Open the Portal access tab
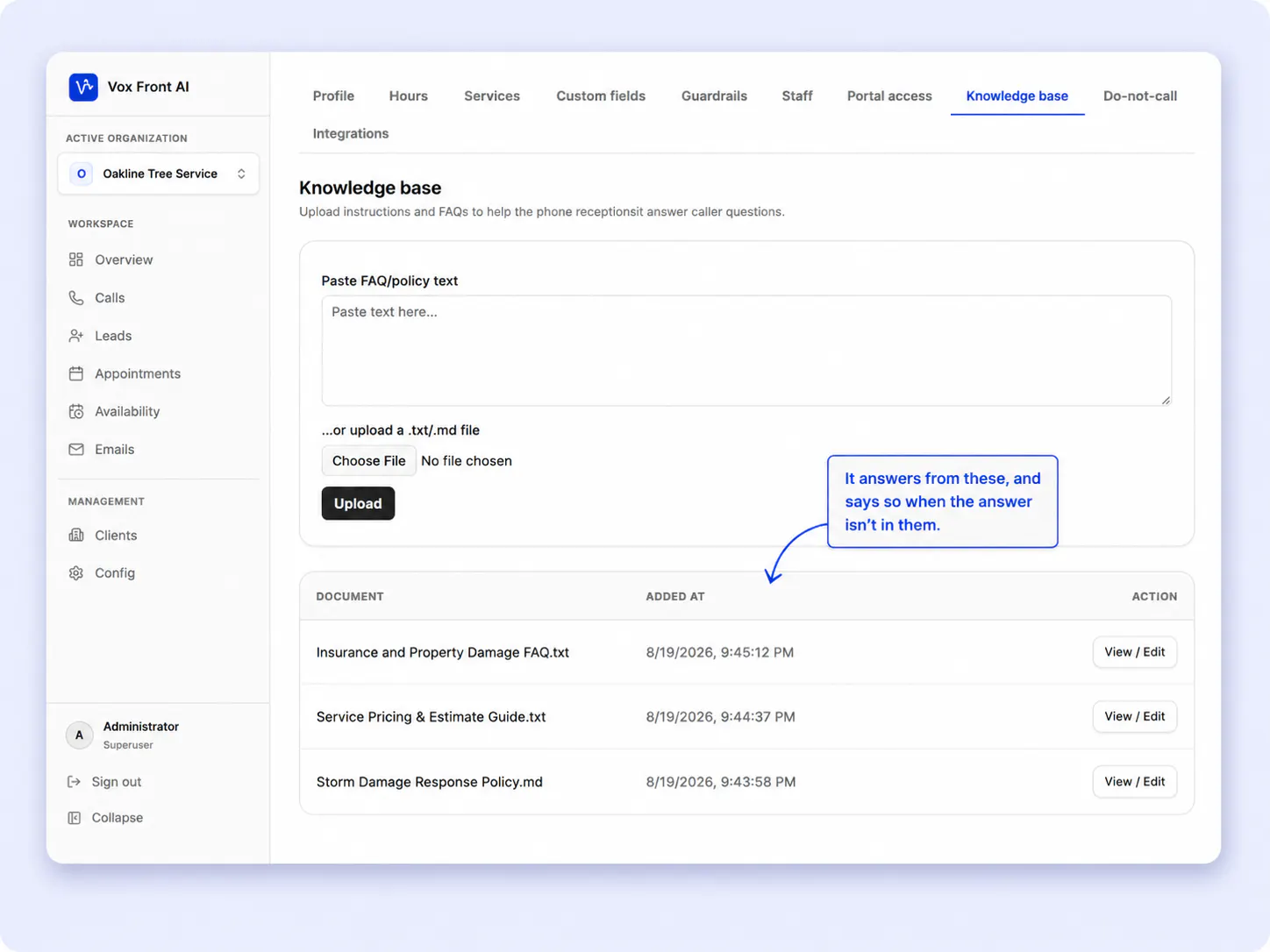 tap(889, 96)
